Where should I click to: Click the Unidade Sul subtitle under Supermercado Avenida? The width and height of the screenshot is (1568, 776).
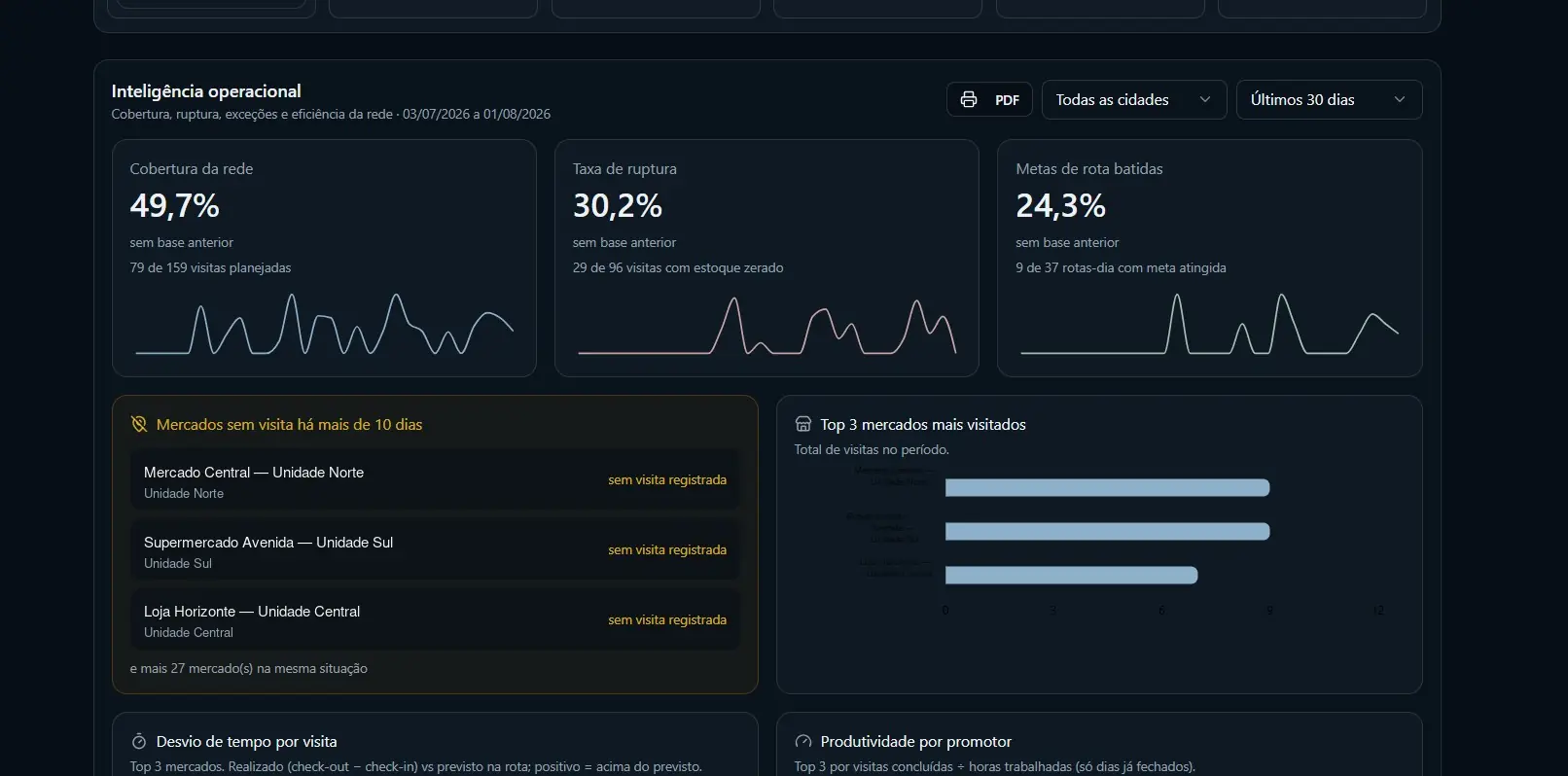pos(178,564)
